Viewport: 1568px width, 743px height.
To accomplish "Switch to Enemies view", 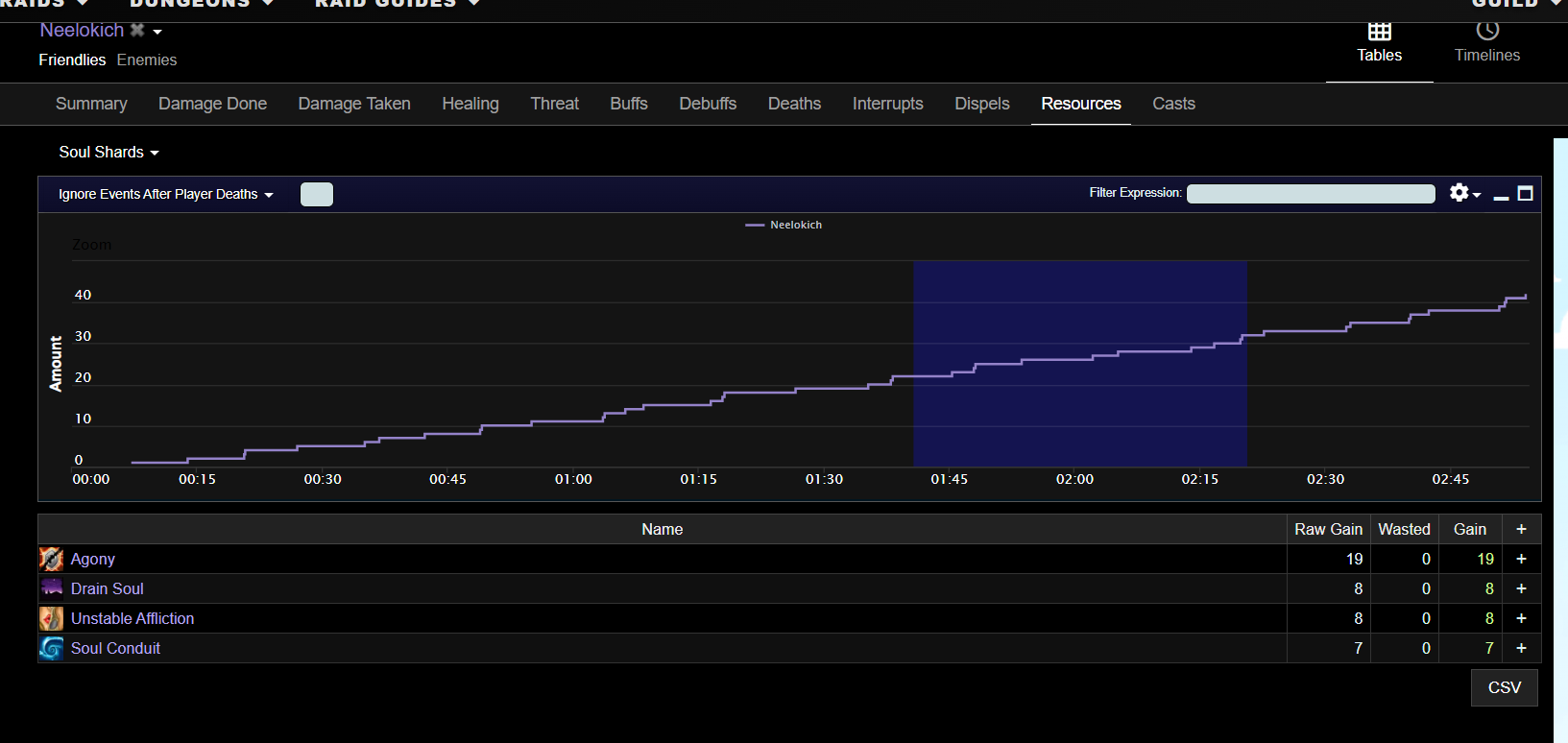I will click(147, 60).
